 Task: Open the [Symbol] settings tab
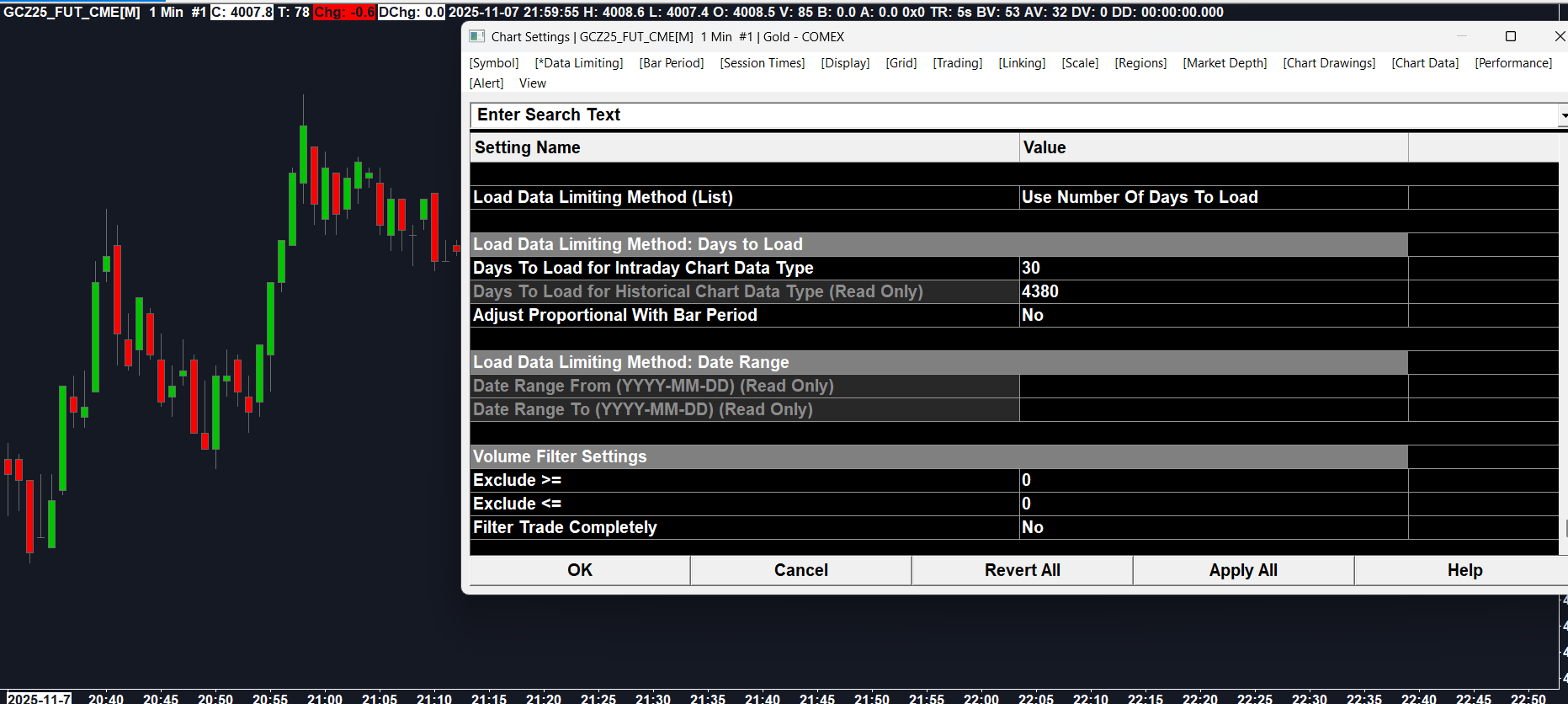coord(494,63)
